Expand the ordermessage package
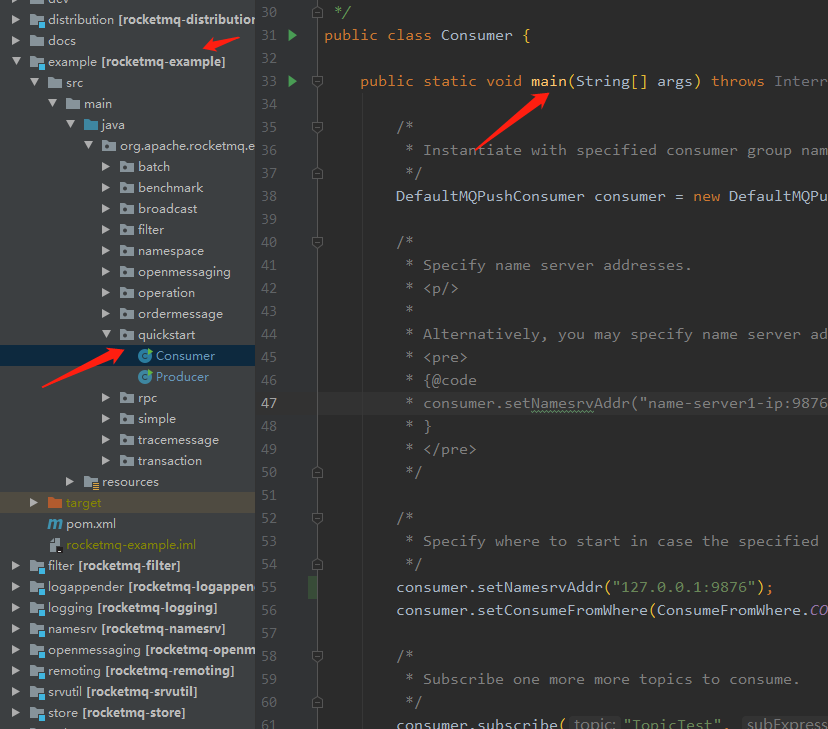 [106, 314]
